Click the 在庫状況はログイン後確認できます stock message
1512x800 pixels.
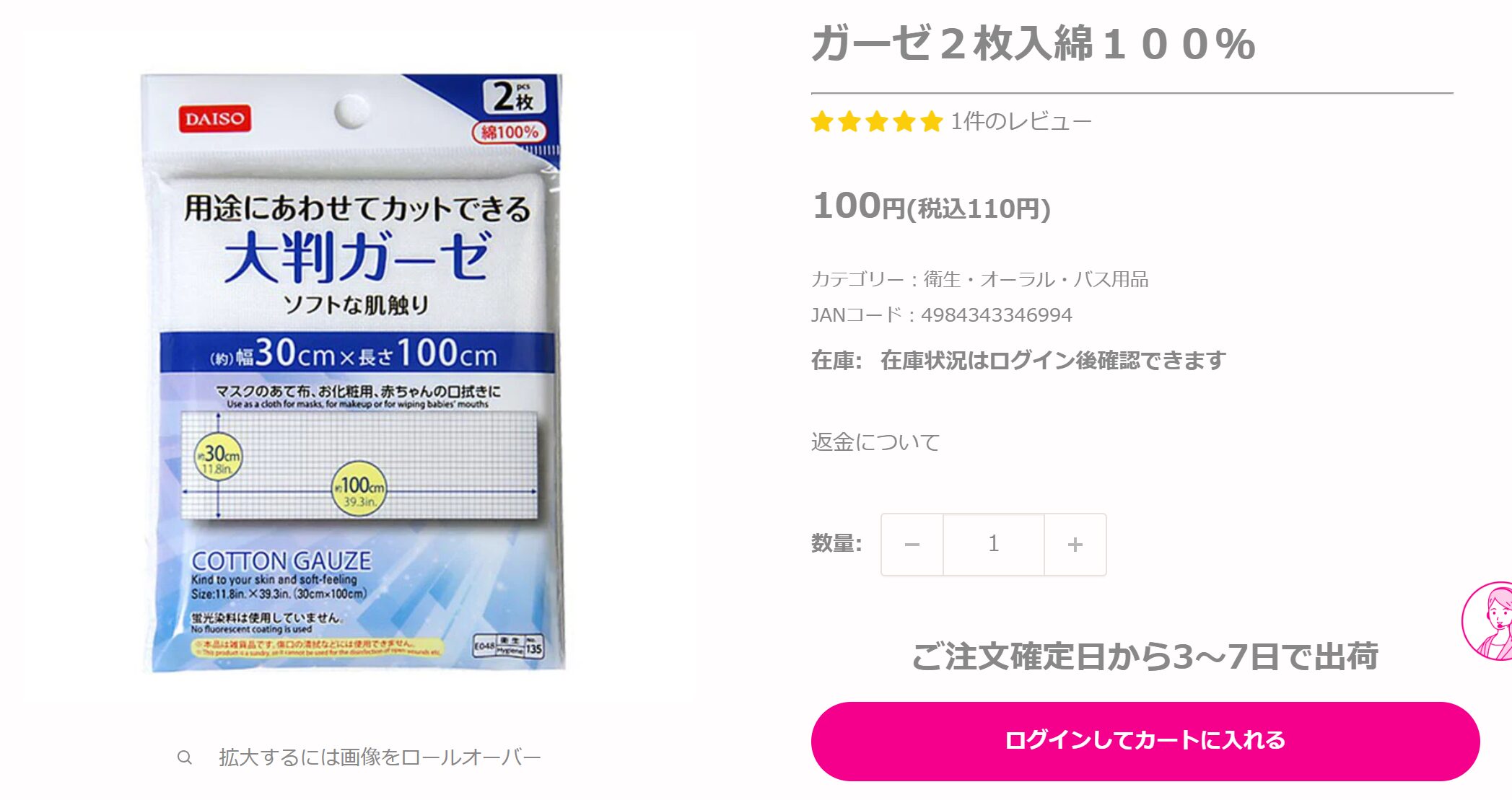click(x=1053, y=360)
